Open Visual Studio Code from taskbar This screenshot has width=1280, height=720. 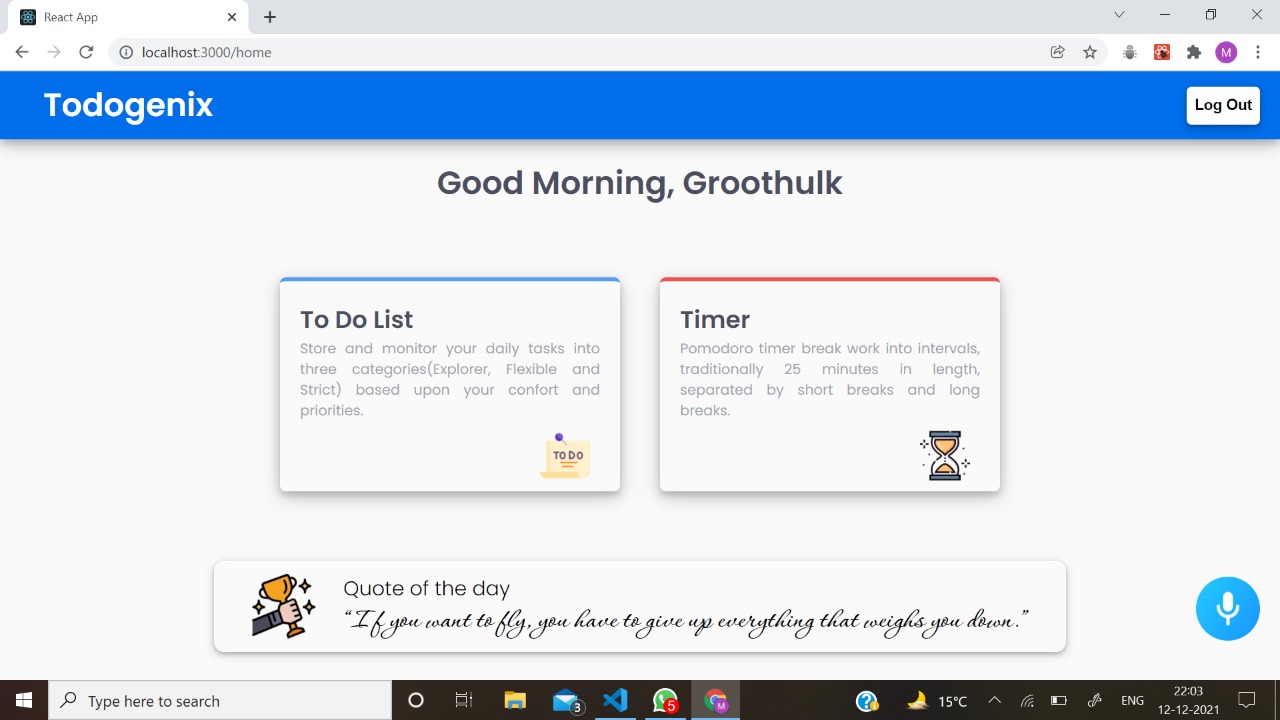(x=615, y=700)
